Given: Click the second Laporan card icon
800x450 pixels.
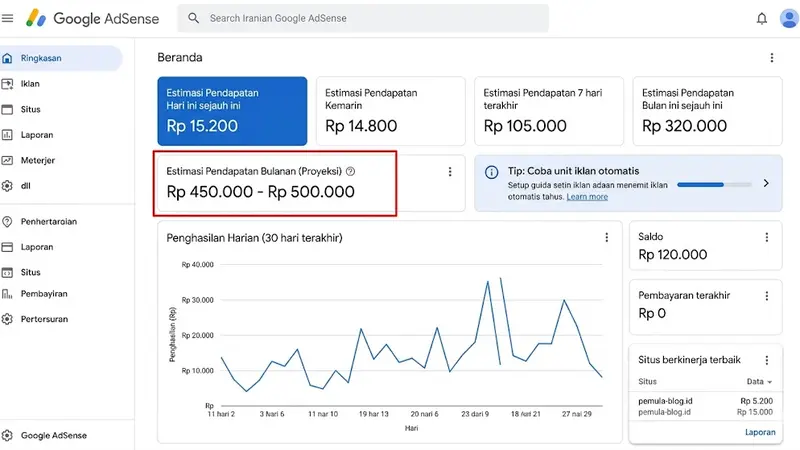Looking at the screenshot, I should pos(7,247).
